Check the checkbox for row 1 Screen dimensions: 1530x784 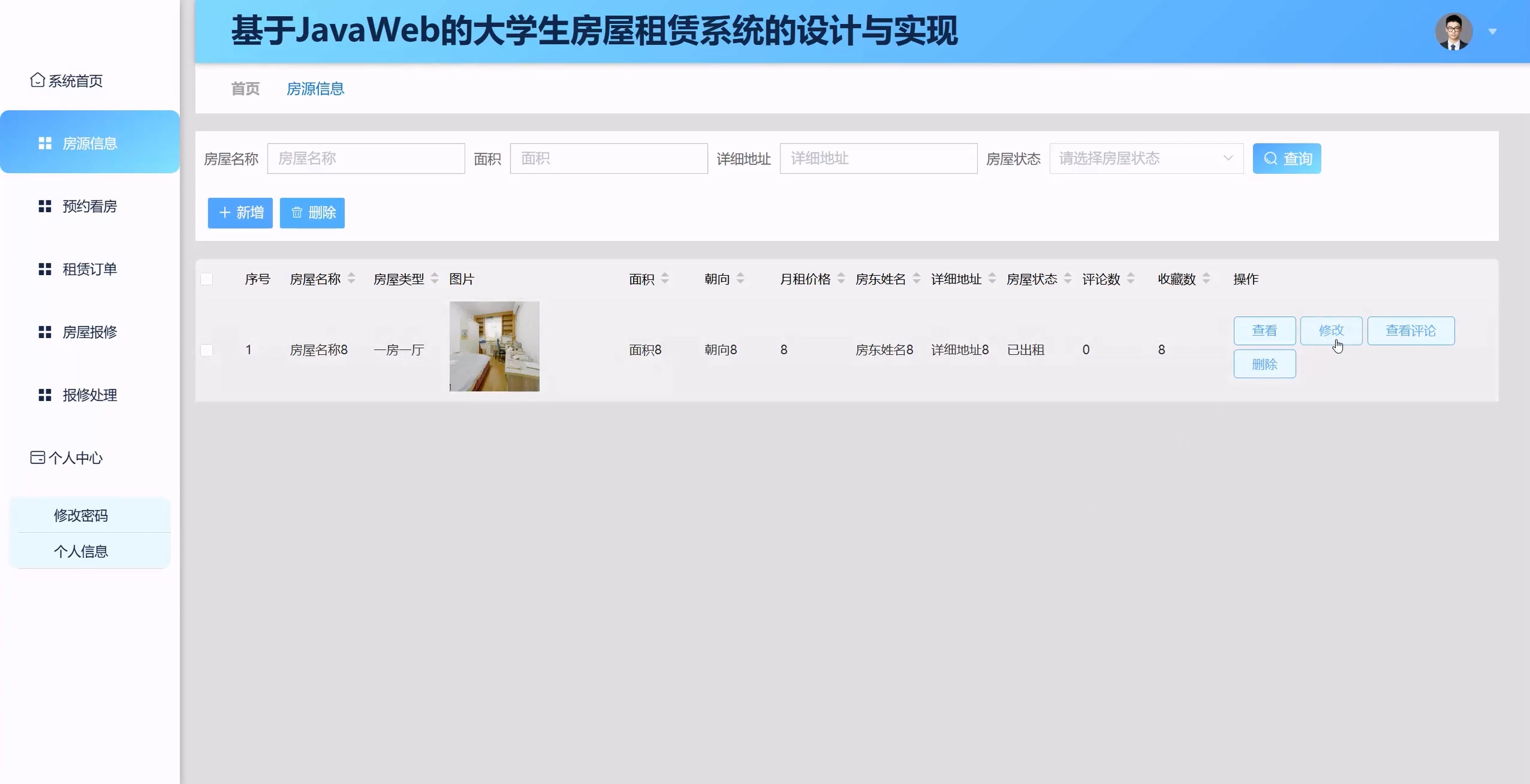206,350
